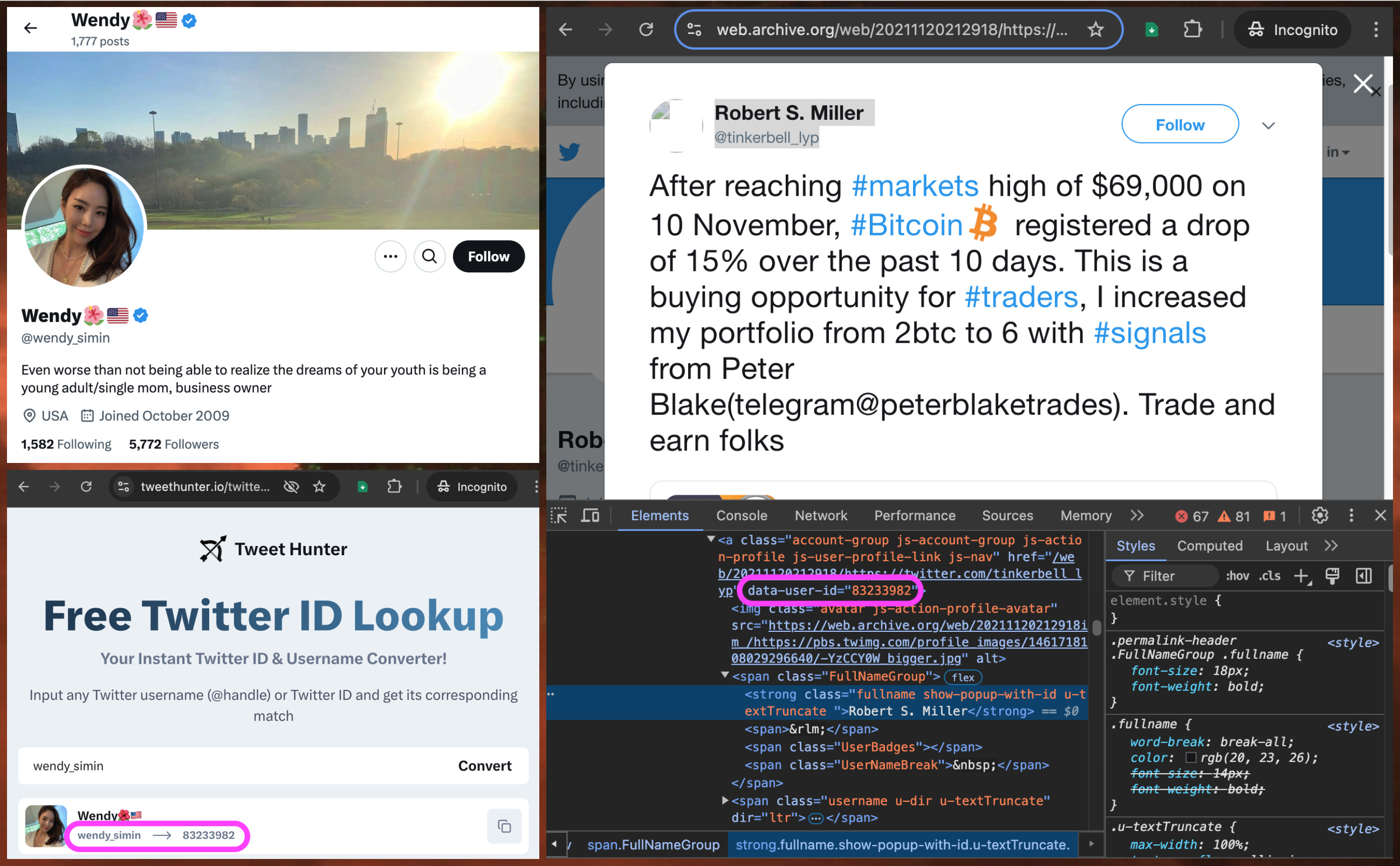
Task: Click Convert on Tweet Hunter
Action: [x=485, y=766]
